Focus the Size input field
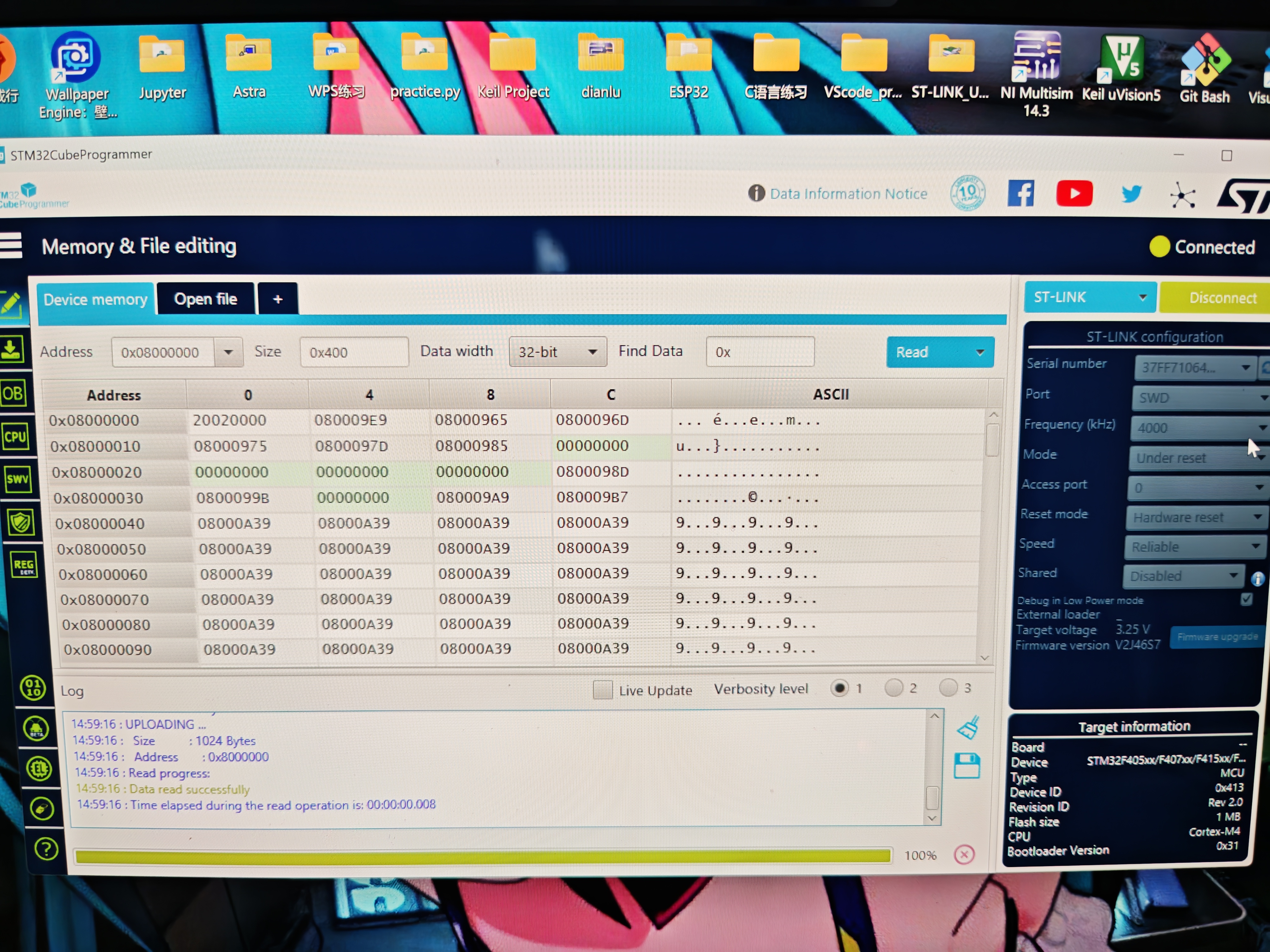 coord(354,352)
